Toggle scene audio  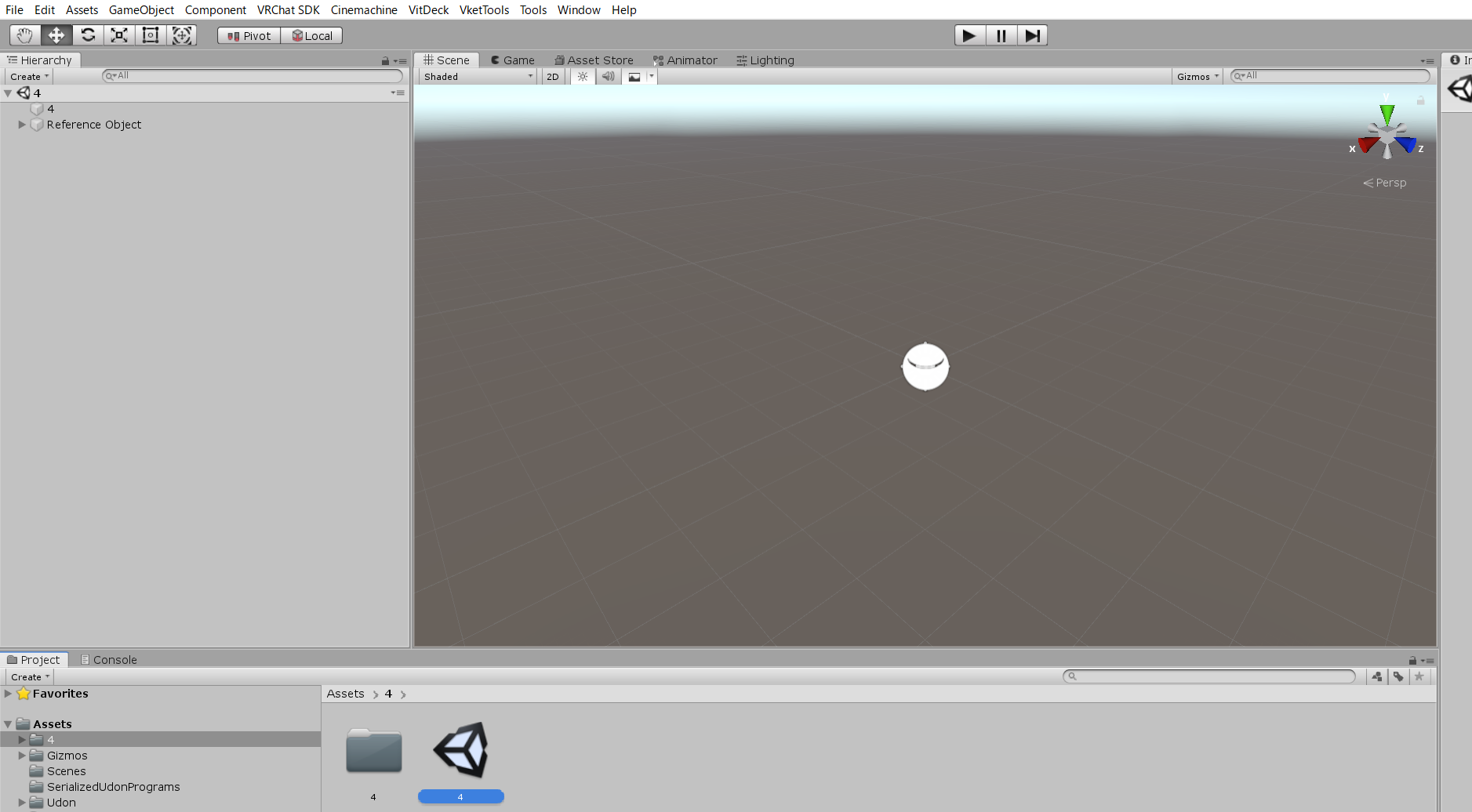point(609,77)
